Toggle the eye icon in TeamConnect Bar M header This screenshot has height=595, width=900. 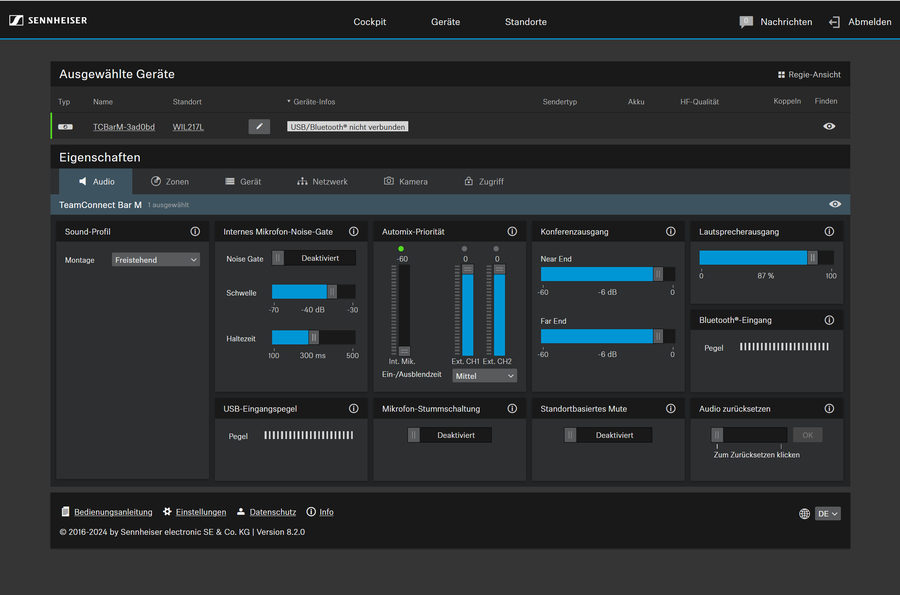835,204
